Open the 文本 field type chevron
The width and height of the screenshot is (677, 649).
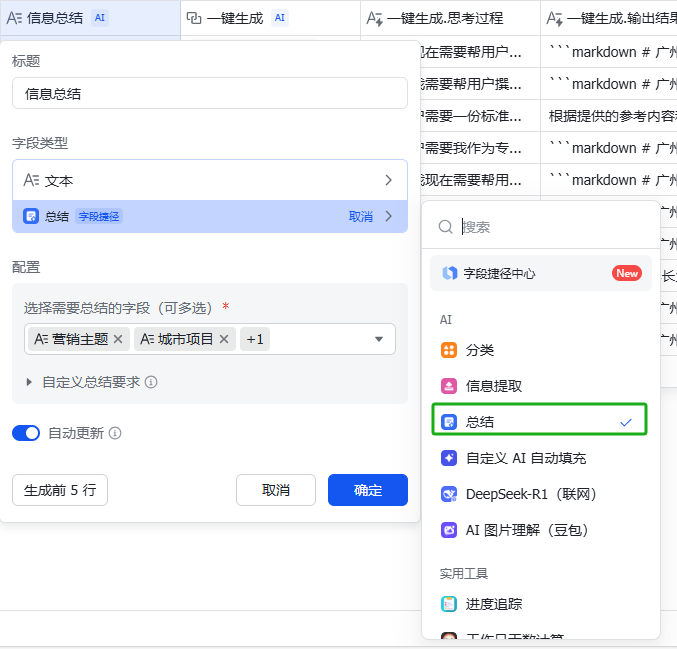389,180
